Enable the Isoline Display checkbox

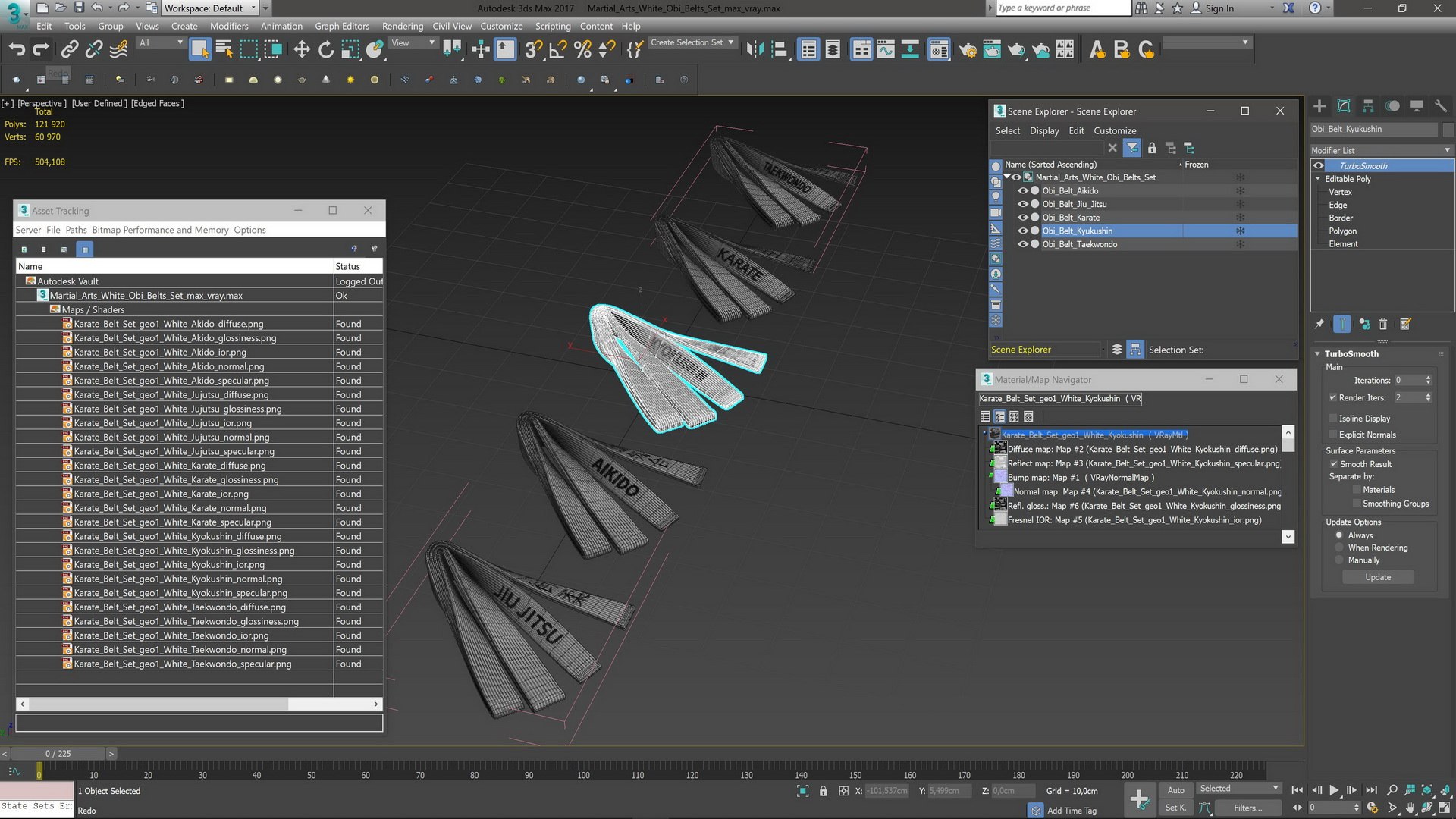(x=1332, y=419)
